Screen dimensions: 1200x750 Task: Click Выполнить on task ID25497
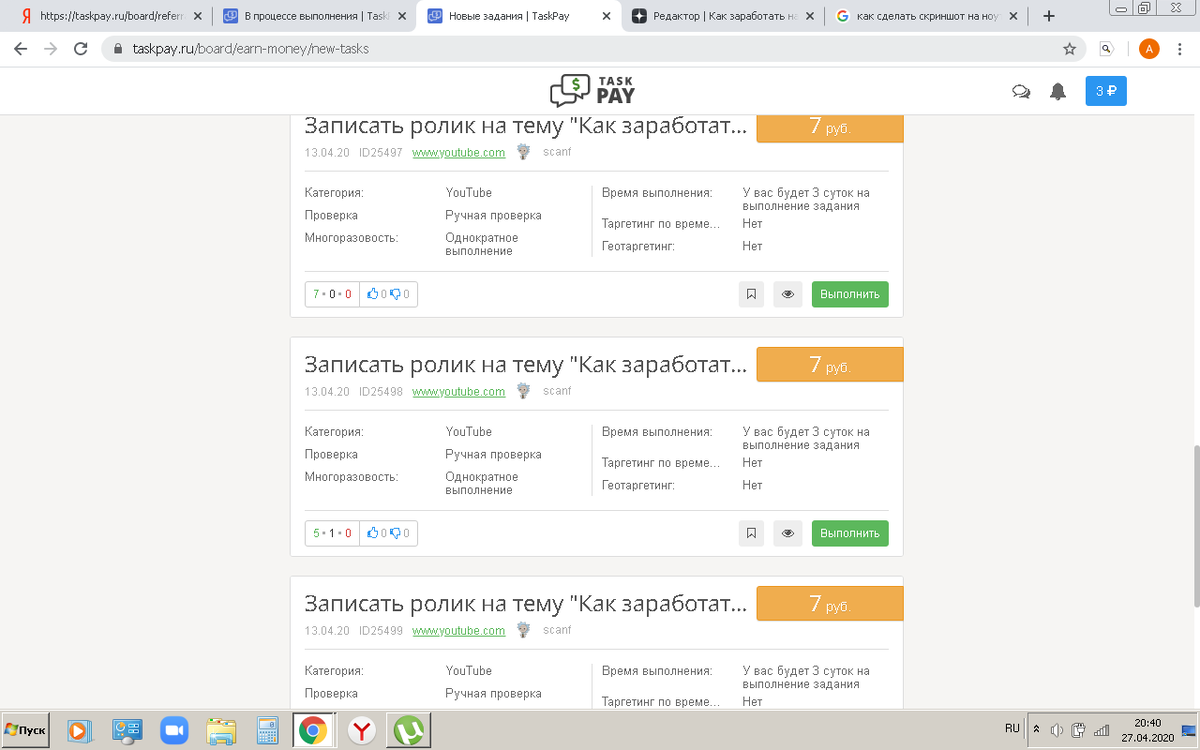[x=850, y=294]
